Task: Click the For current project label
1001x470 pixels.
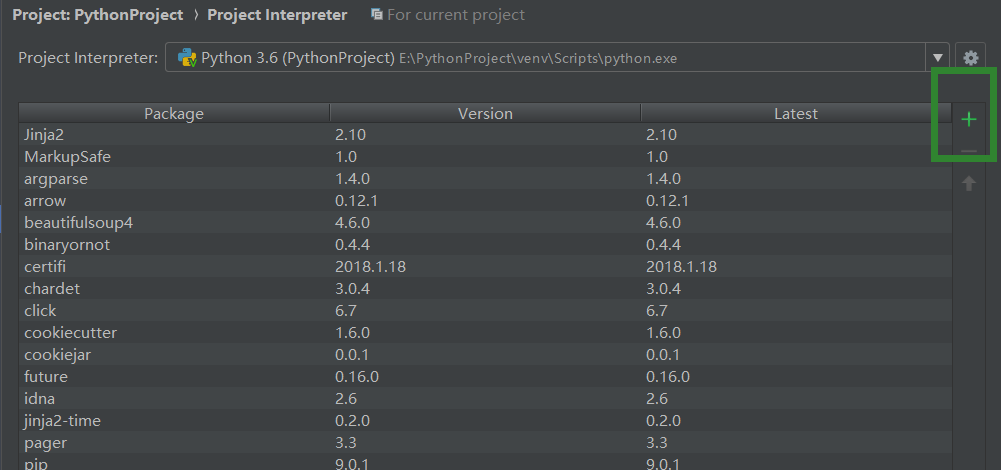Action: click(x=456, y=15)
